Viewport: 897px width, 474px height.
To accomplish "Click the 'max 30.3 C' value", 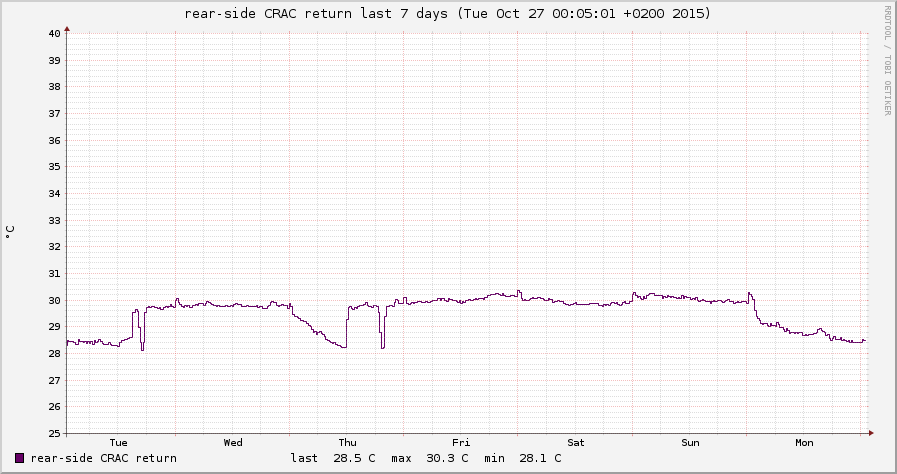I will pyautogui.click(x=430, y=458).
